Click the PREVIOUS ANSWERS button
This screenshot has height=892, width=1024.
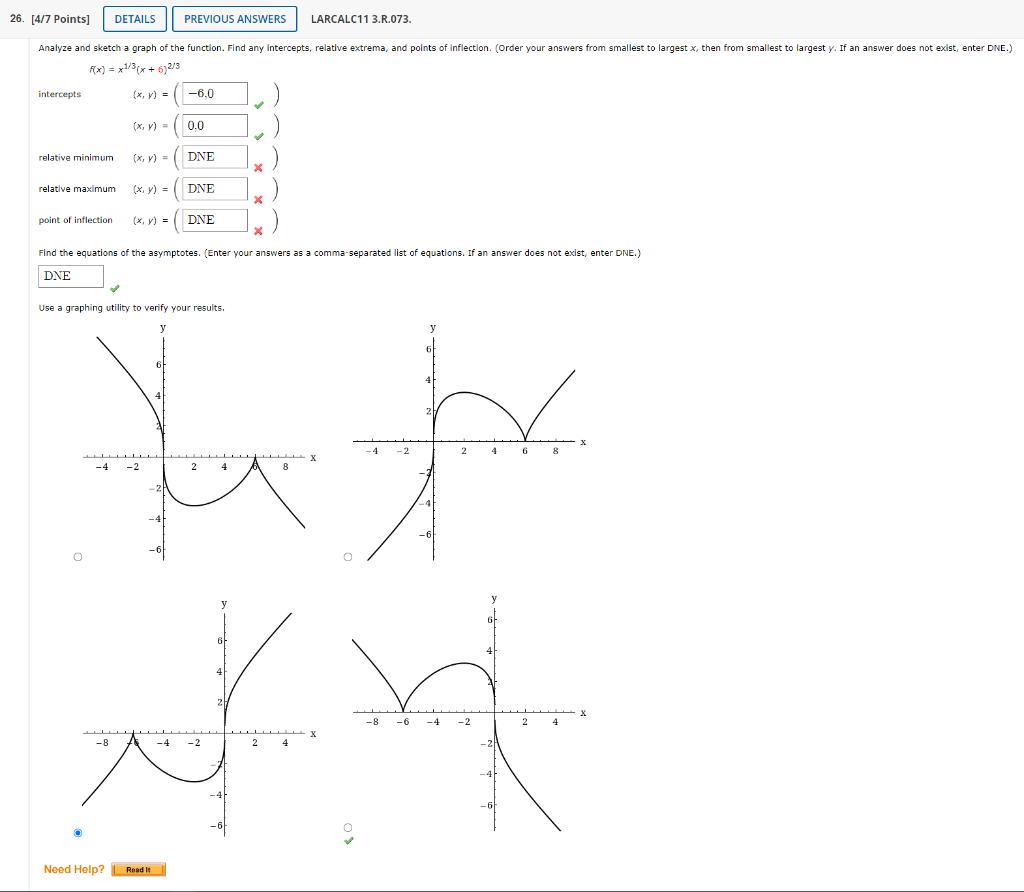tap(234, 18)
